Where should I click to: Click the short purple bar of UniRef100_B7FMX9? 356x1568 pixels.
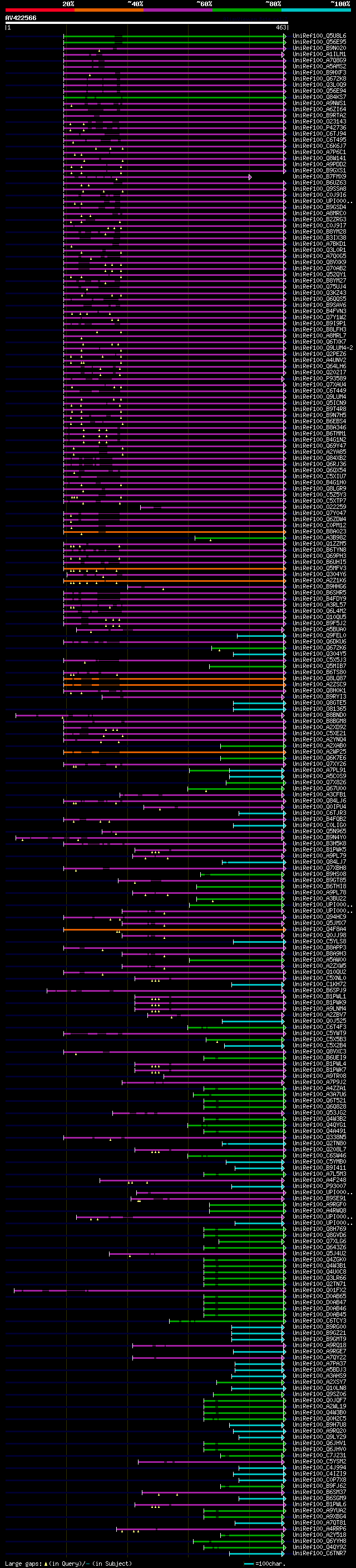click(x=157, y=176)
